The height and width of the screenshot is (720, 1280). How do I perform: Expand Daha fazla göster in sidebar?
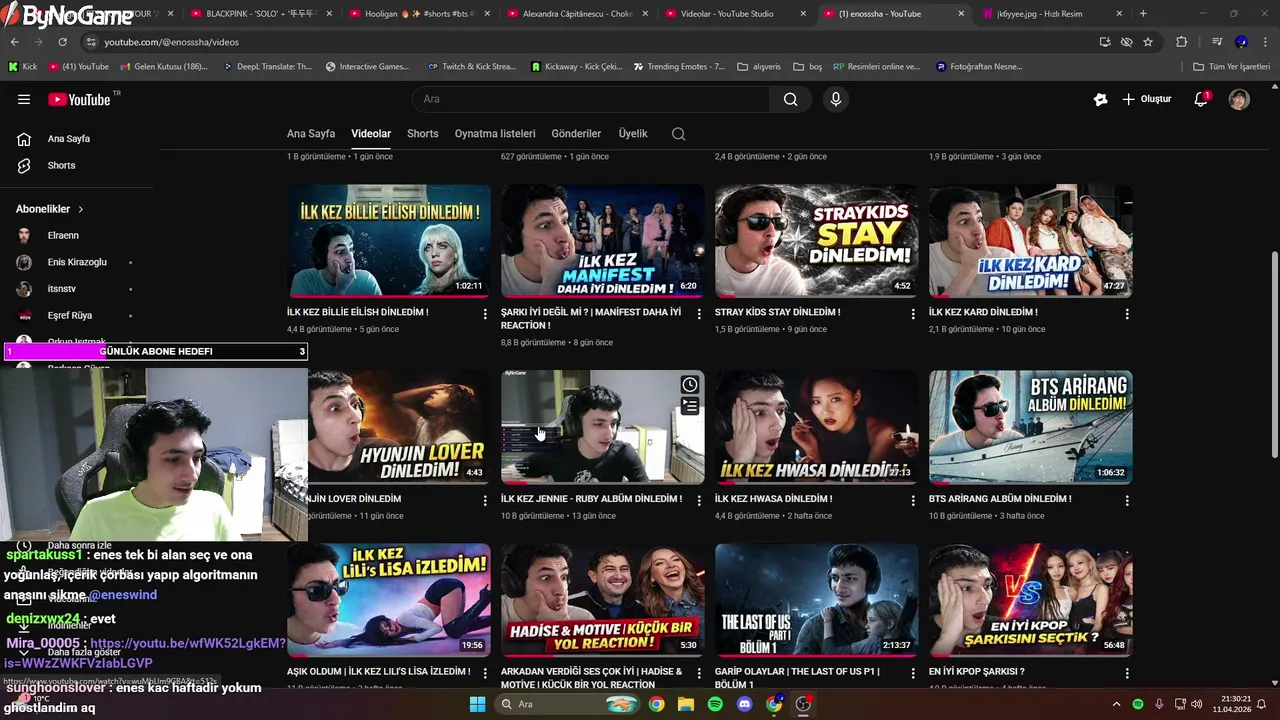(x=85, y=652)
